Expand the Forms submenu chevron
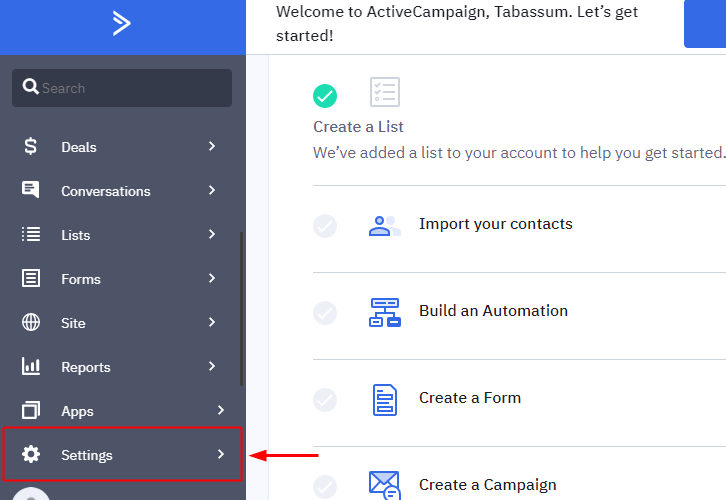The height and width of the screenshot is (500, 726). point(212,278)
